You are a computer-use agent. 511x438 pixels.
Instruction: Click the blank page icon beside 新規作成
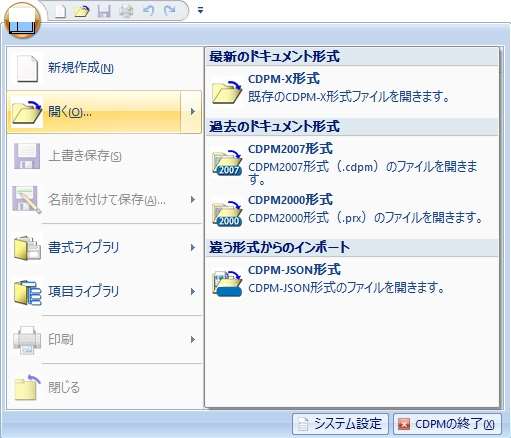[27, 69]
